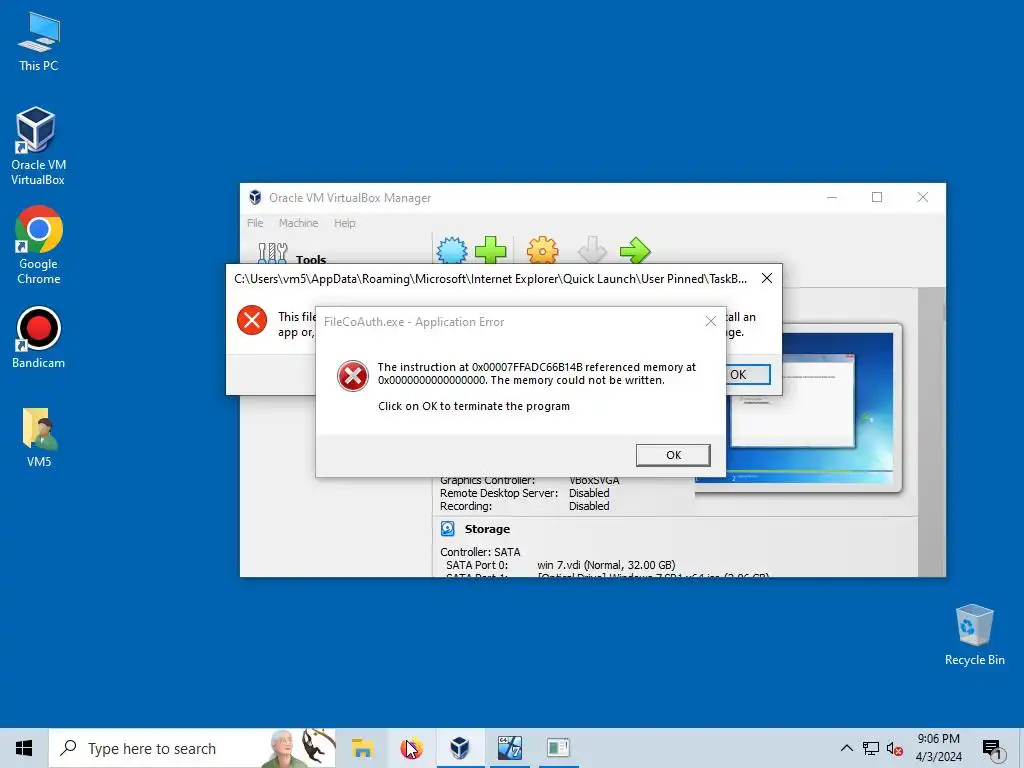Select the Oracle VM VirtualBox desktop shortcut

(x=38, y=146)
